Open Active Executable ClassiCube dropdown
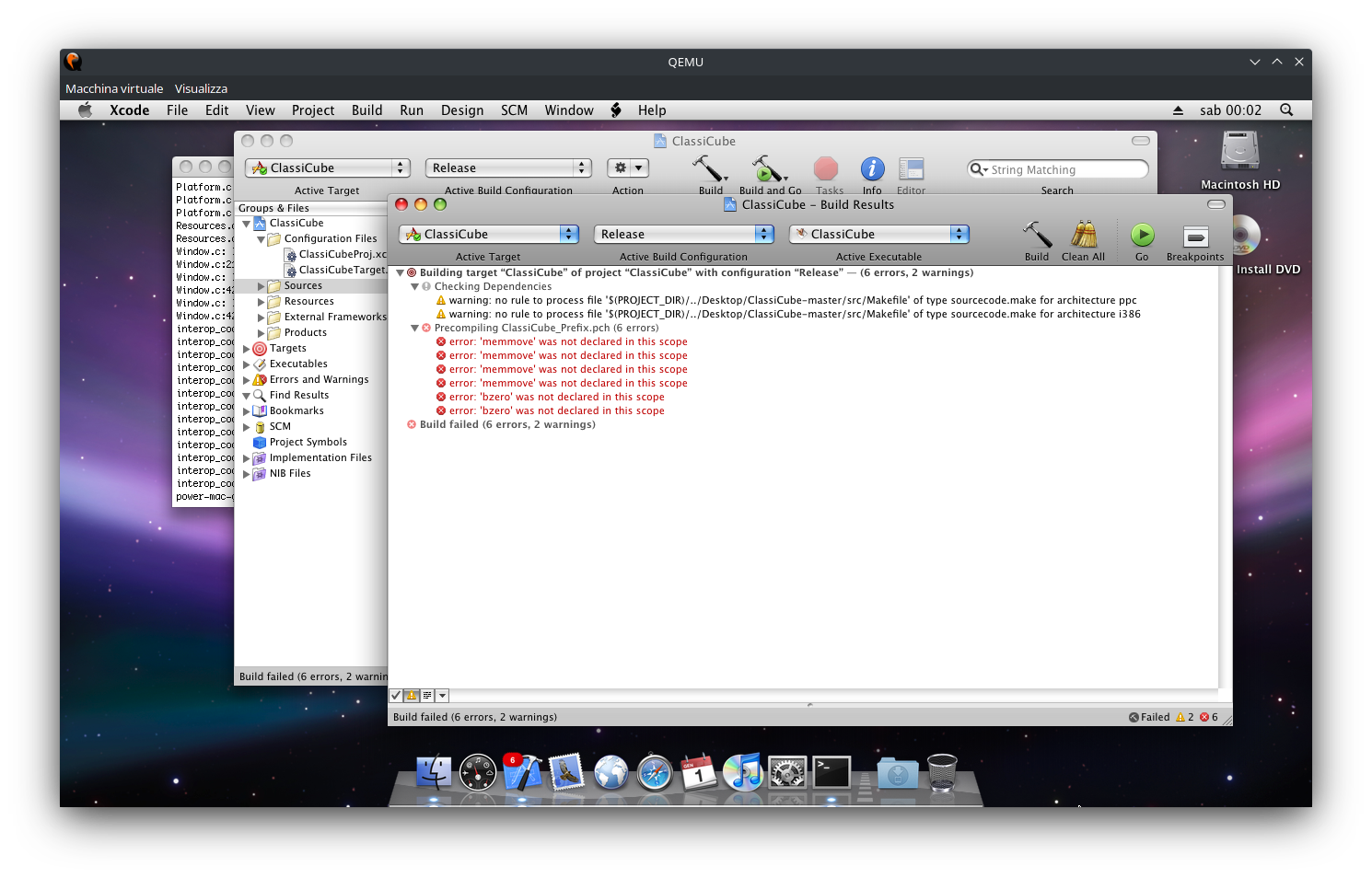This screenshot has height=878, width=1372. (879, 235)
